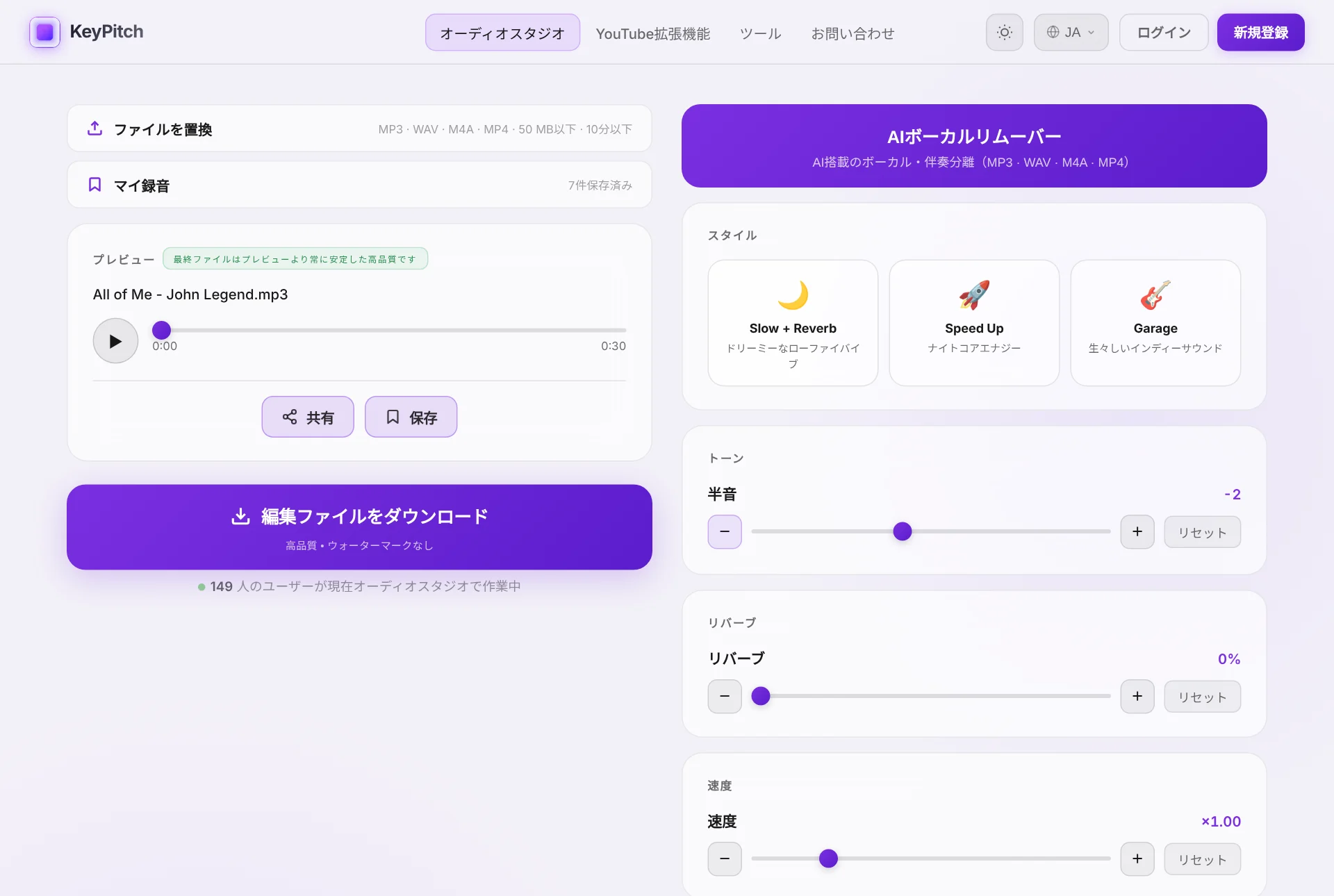The width and height of the screenshot is (1334, 896).
Task: Download the edited file with 編集ファイルをダウンロード
Action: [359, 527]
